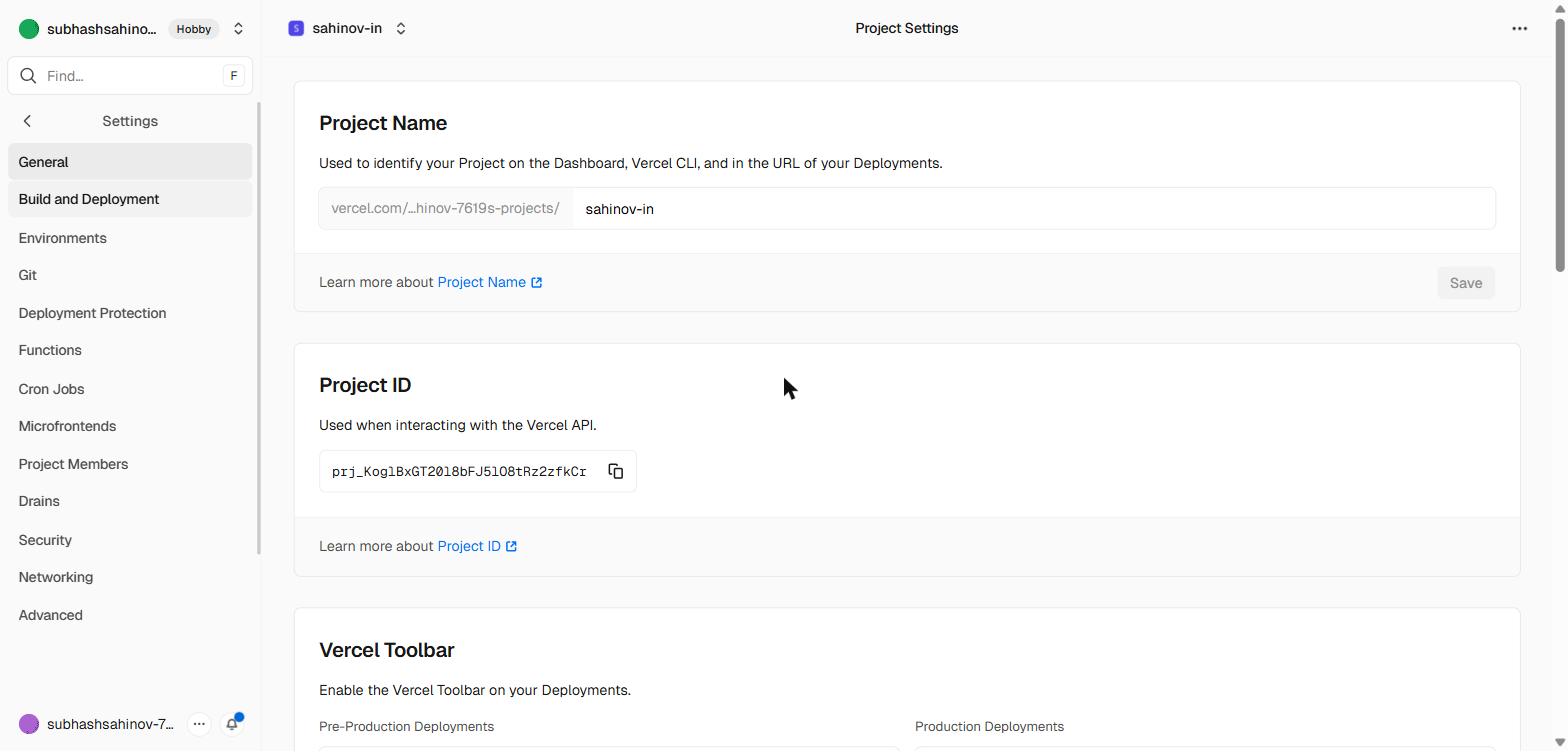Copy the Project ID with the copy icon

coord(616,471)
